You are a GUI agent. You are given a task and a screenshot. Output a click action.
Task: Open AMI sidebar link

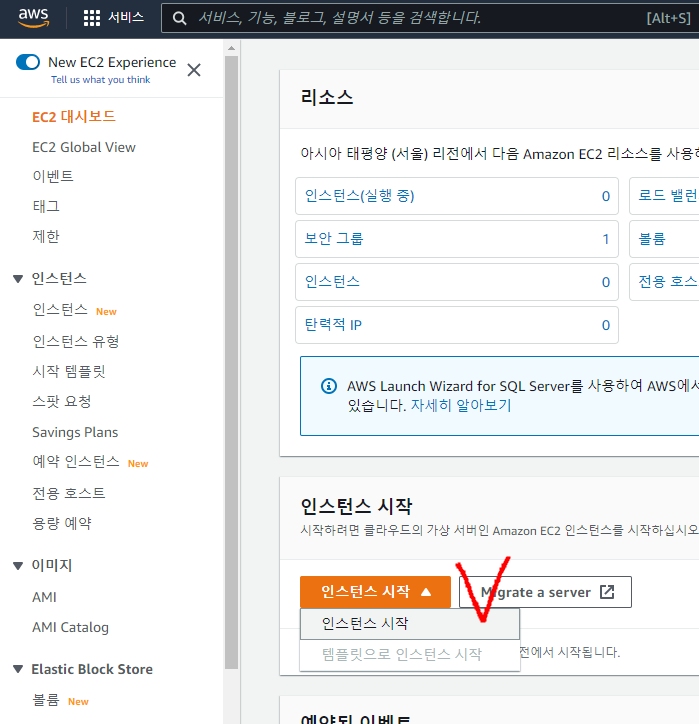(44, 597)
